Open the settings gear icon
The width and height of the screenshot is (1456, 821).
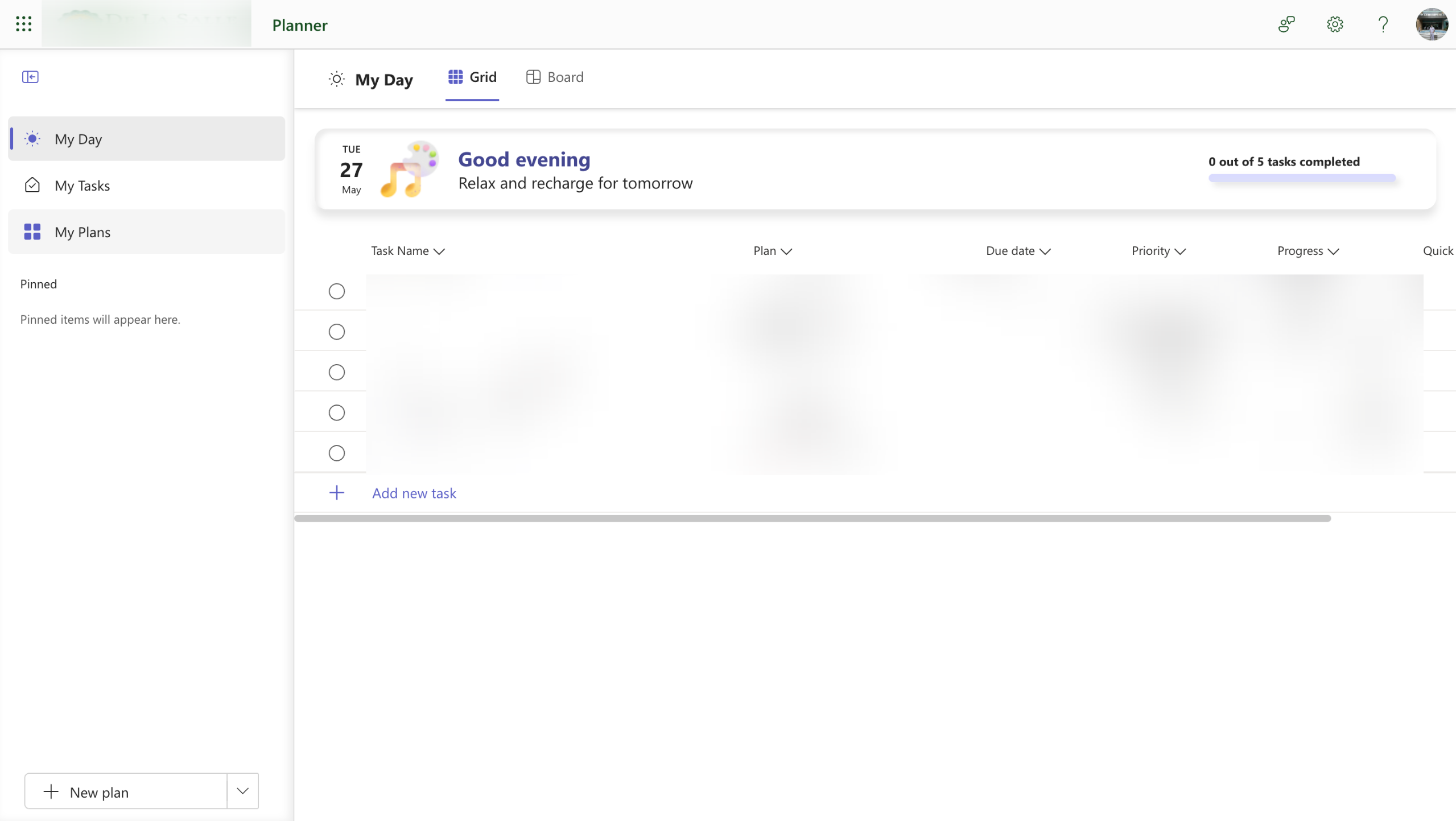click(1335, 24)
